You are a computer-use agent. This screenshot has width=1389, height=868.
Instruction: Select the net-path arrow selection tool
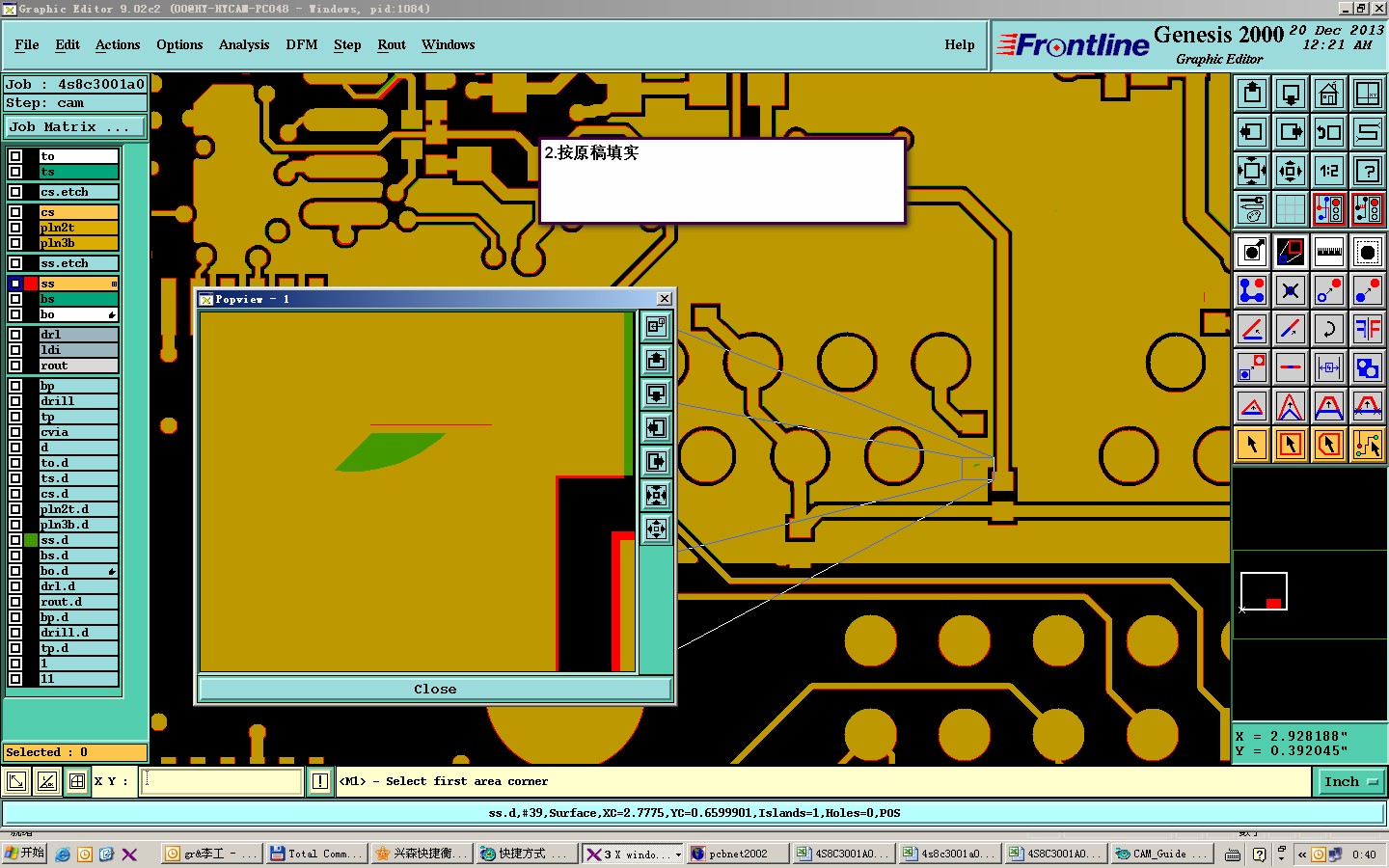click(1368, 445)
